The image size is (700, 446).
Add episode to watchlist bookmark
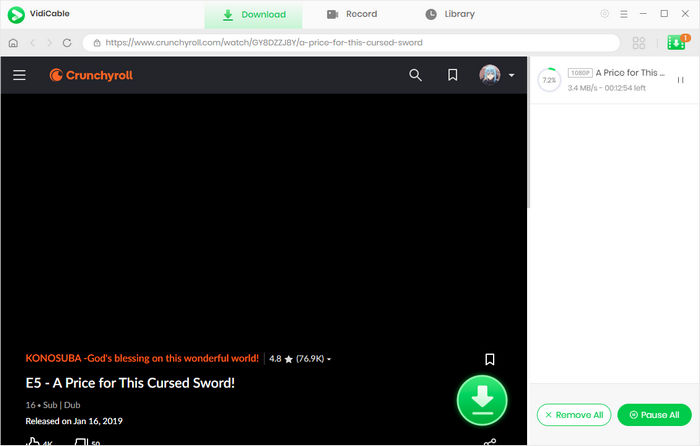(490, 359)
